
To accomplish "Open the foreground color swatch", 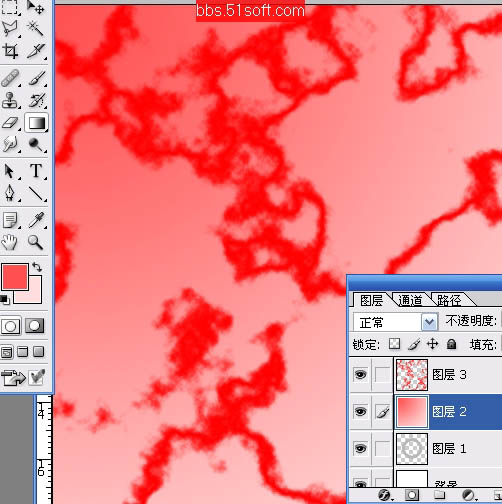I will (x=15, y=277).
